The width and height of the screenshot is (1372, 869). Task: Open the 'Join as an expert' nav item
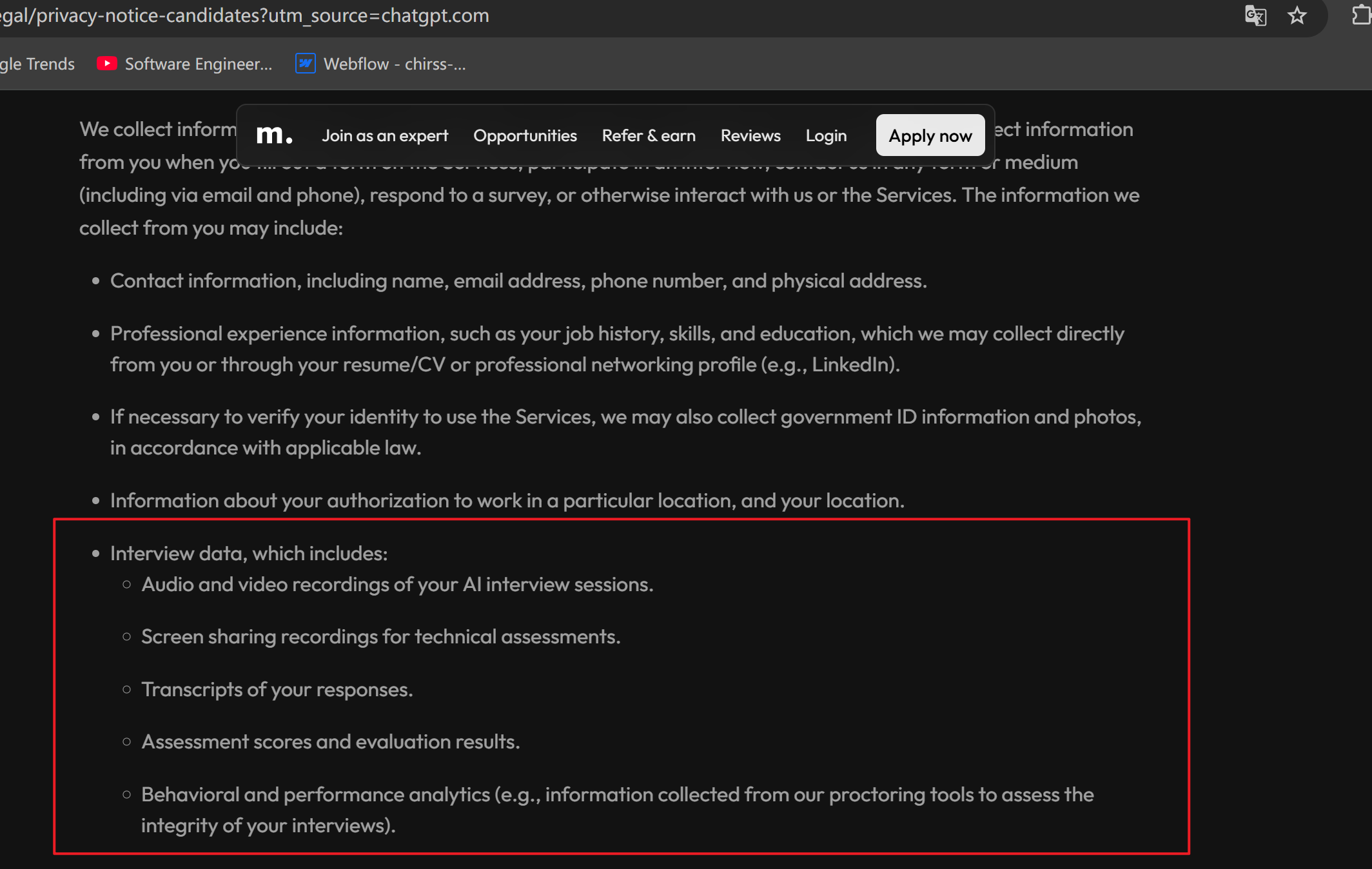point(385,135)
